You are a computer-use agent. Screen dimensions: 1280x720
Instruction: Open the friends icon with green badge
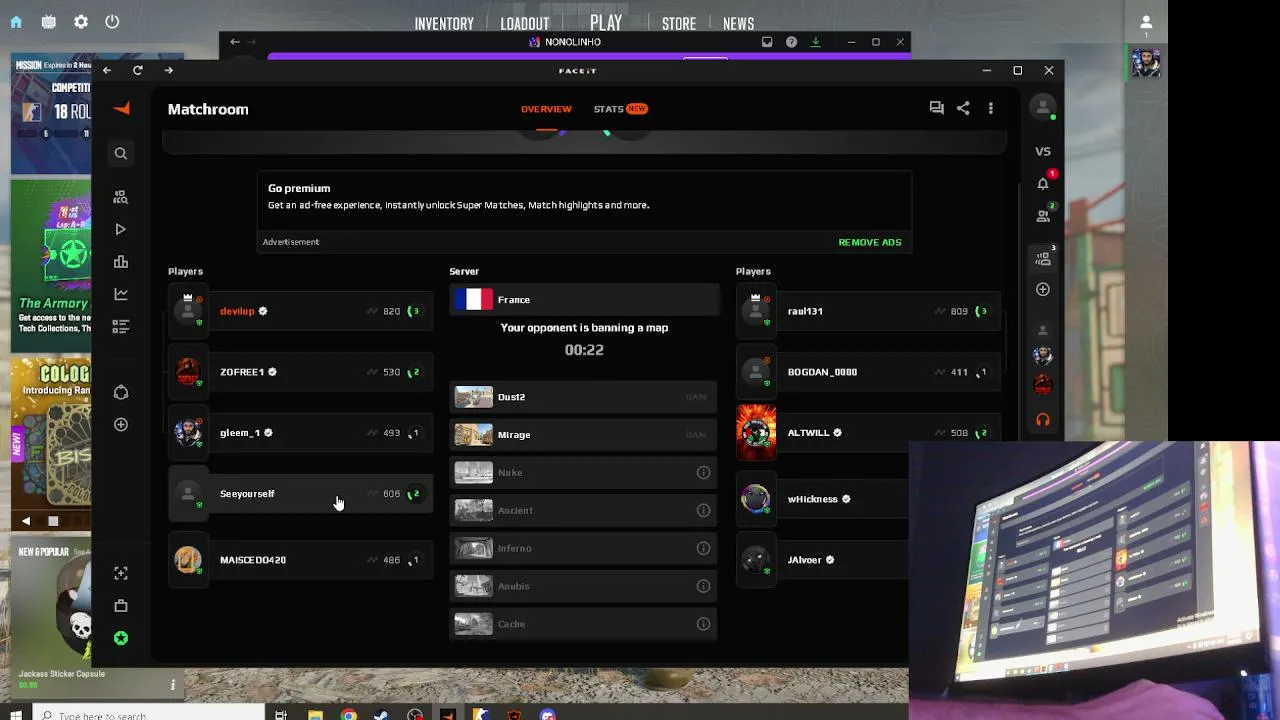(1043, 215)
